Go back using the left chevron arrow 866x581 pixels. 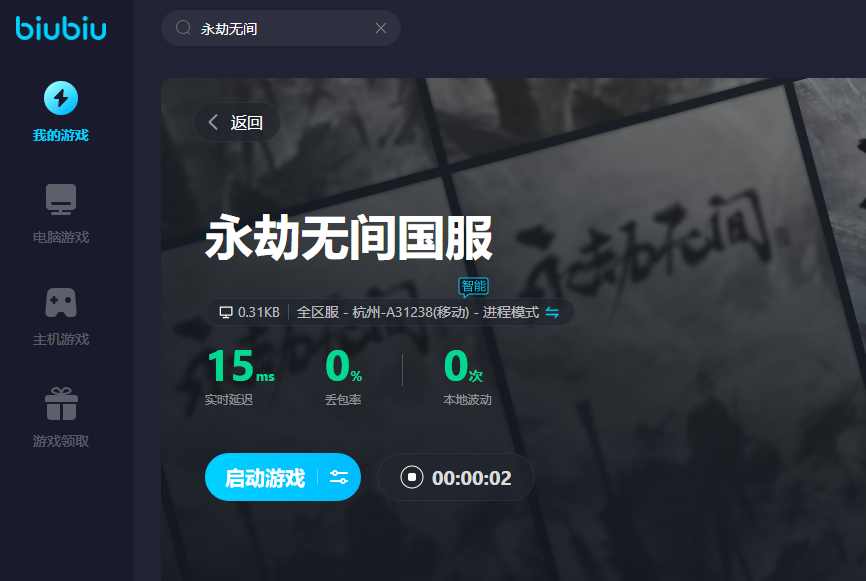[x=213, y=122]
